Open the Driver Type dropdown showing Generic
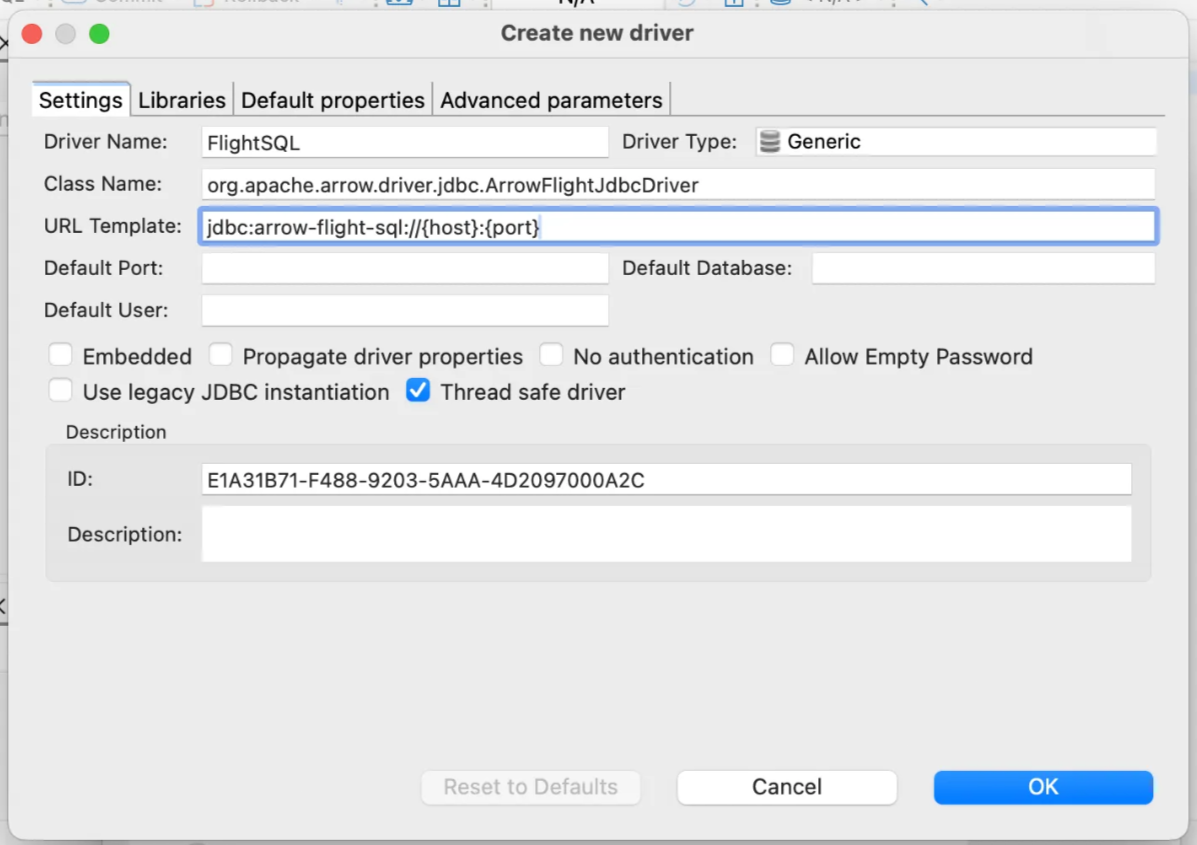 coord(955,142)
